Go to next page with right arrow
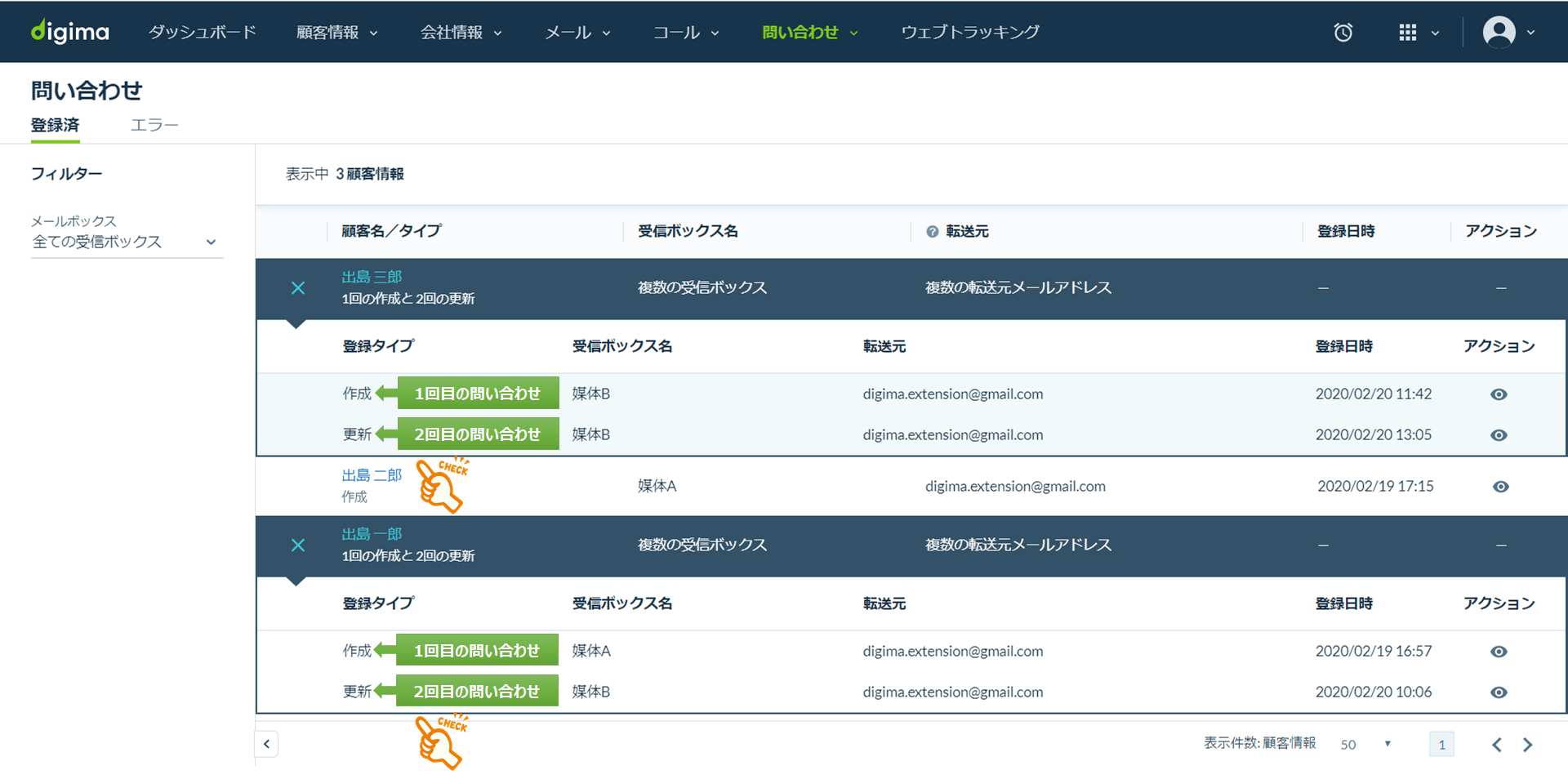This screenshot has width=1568, height=779. (x=1527, y=745)
